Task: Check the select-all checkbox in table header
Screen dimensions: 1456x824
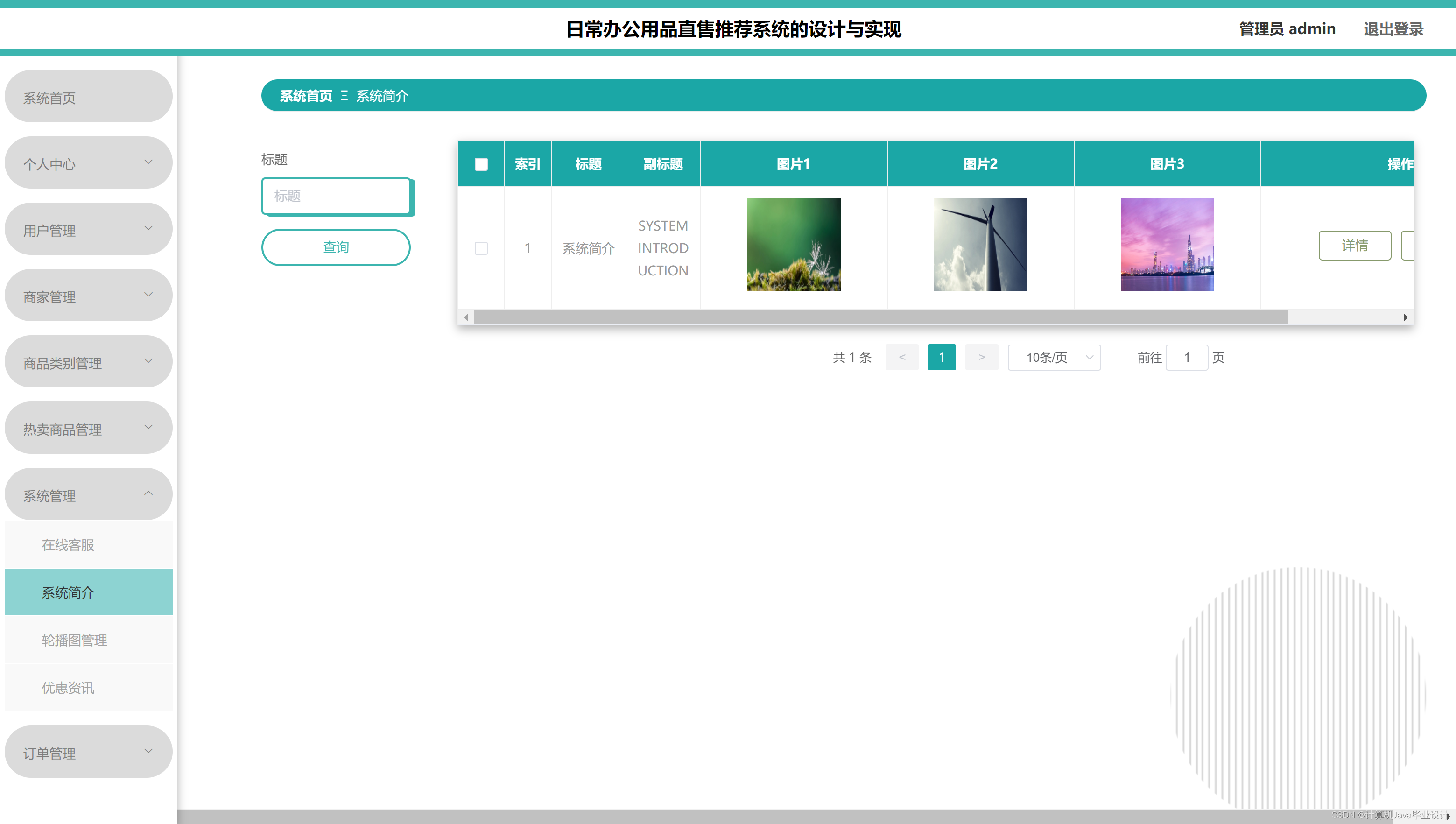Action: (x=481, y=164)
